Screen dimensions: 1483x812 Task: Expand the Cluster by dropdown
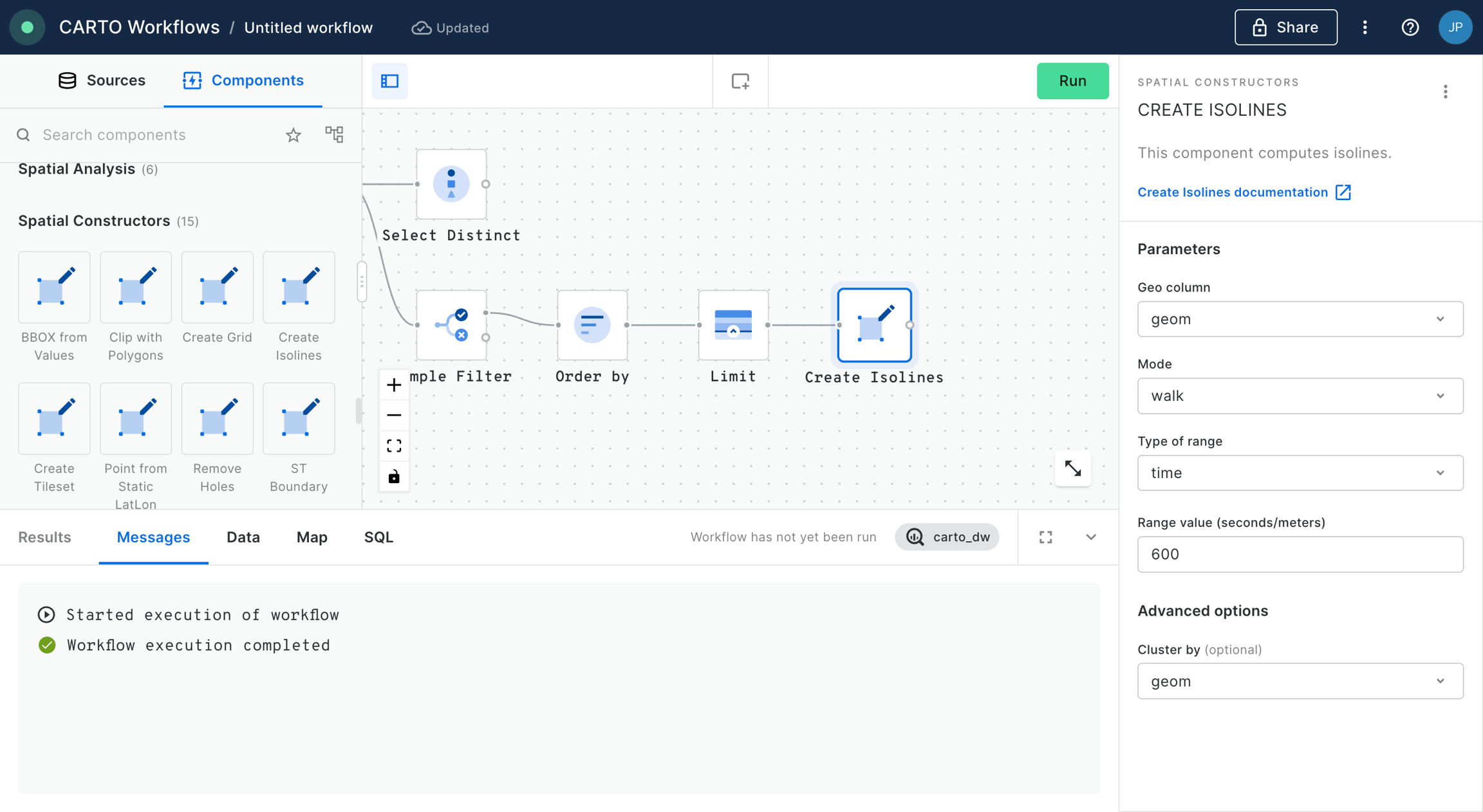1300,681
